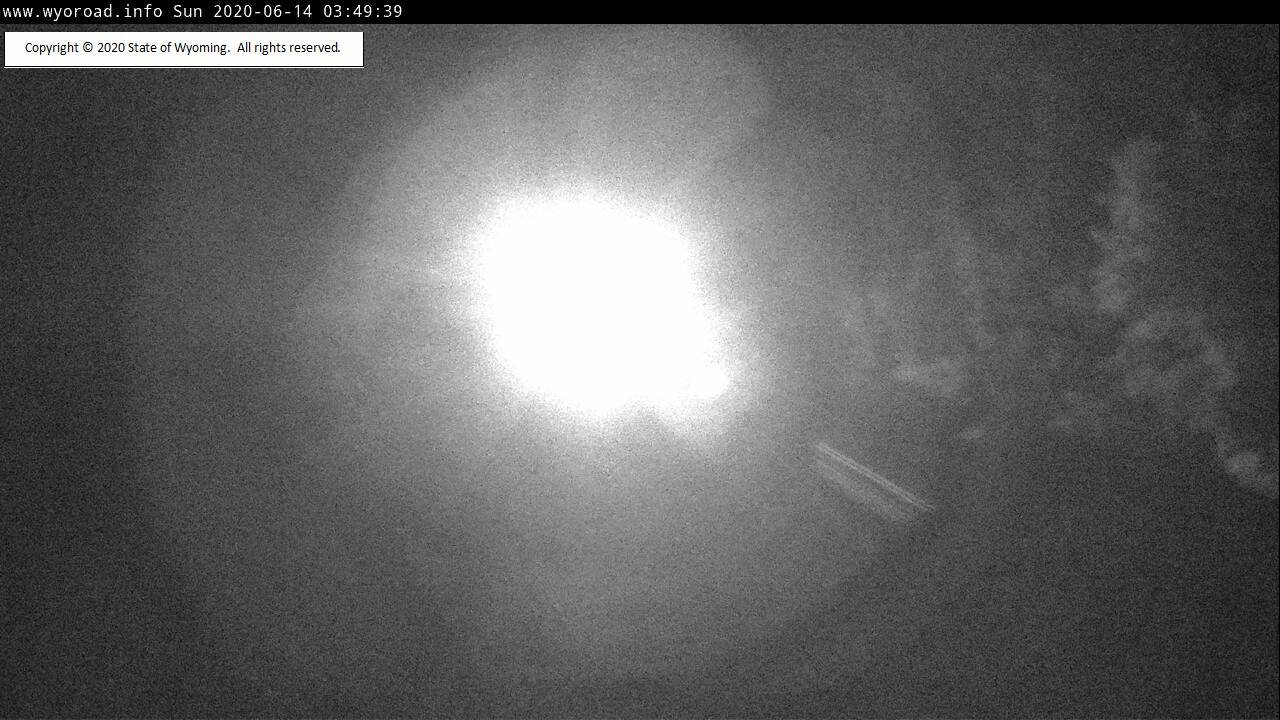1280x720 pixels.
Task: Click the www.wyoroad.info timestamp text
Action: tap(202, 12)
